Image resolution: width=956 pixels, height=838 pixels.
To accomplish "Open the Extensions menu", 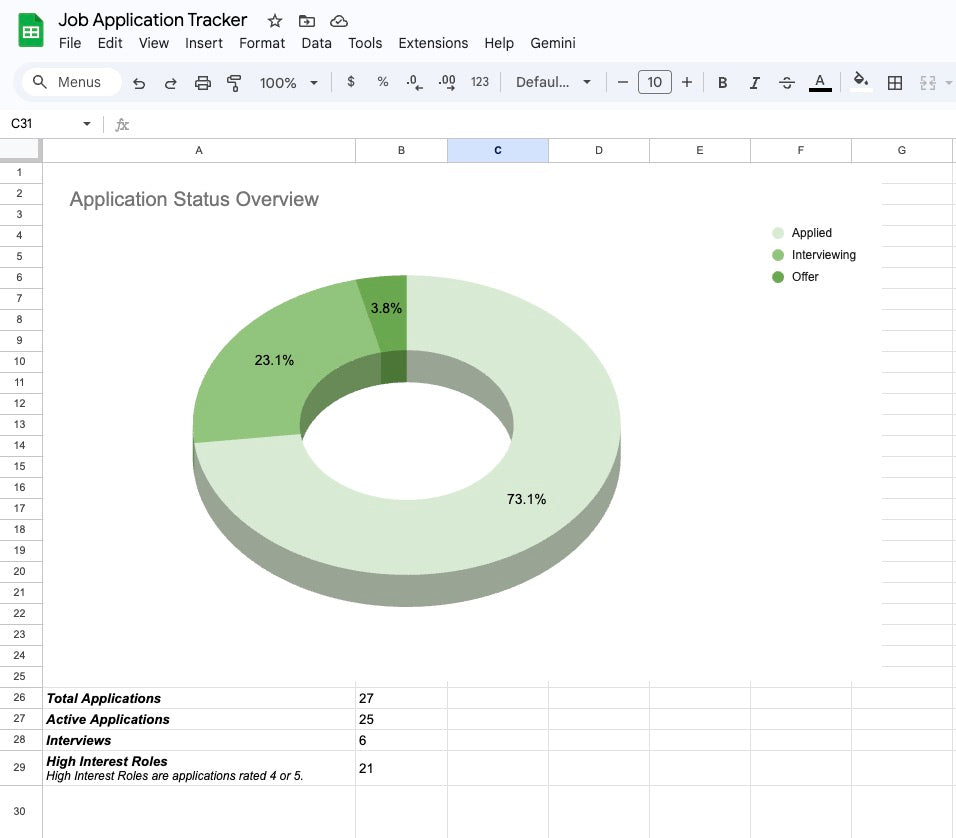I will pos(433,43).
